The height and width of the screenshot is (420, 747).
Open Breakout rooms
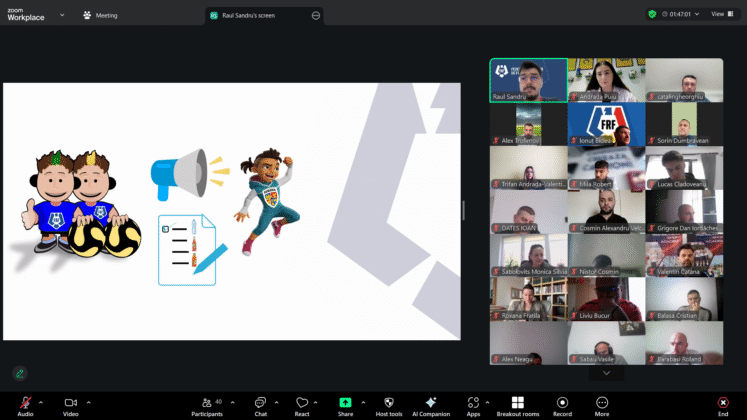pyautogui.click(x=517, y=402)
